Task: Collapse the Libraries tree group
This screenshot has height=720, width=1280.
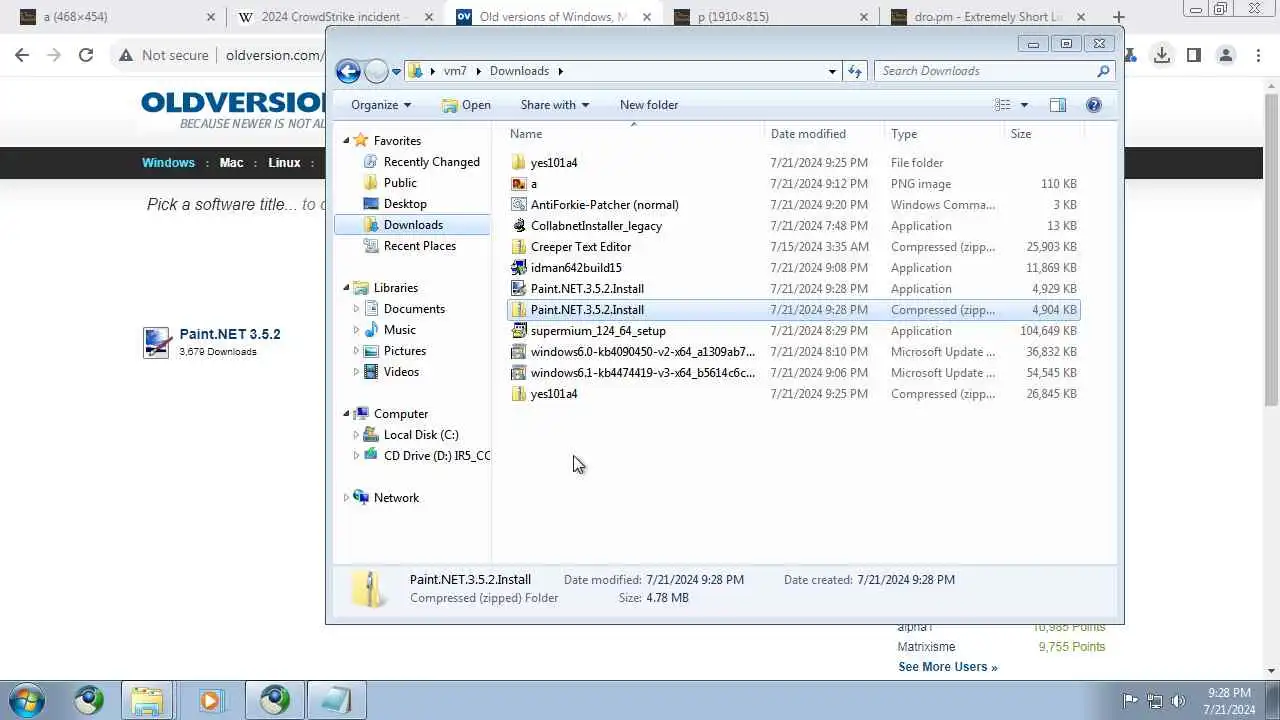Action: pos(346,288)
